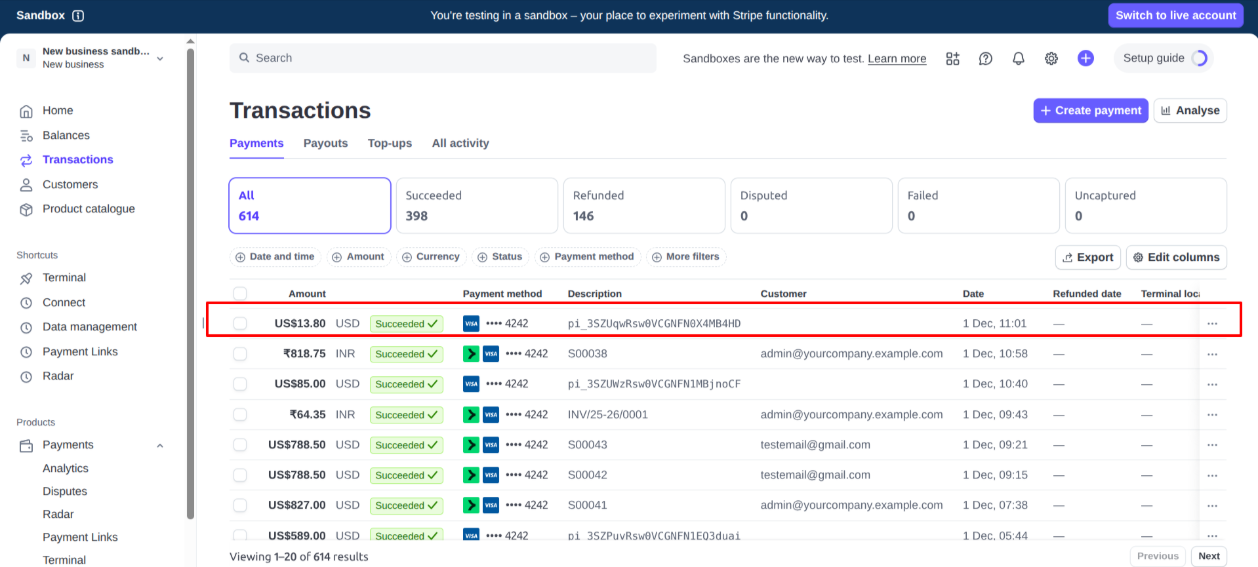
Task: Open Terminal shortcut in sidebar
Action: click(64, 278)
